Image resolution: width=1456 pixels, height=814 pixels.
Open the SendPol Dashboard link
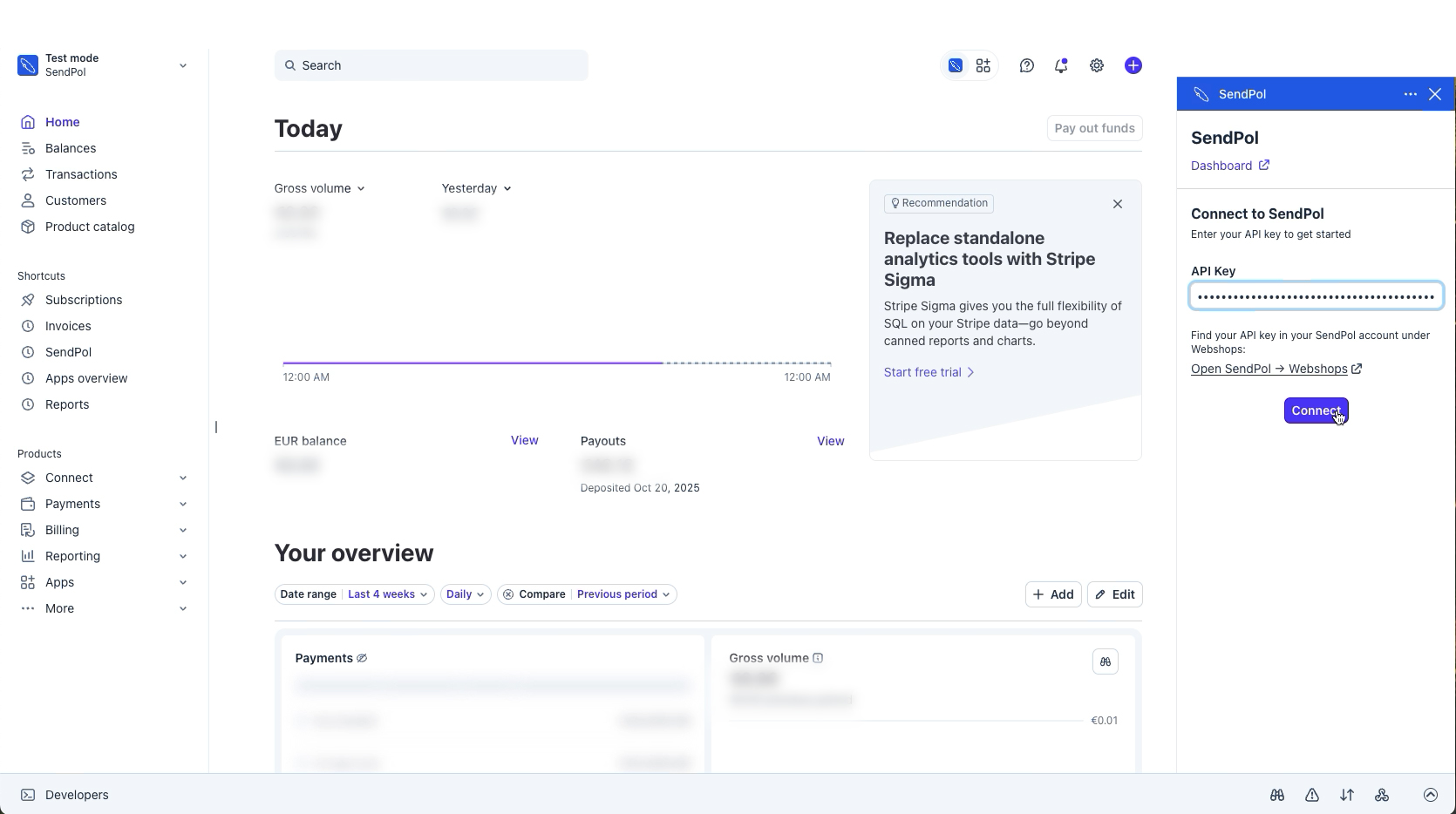pos(1230,166)
